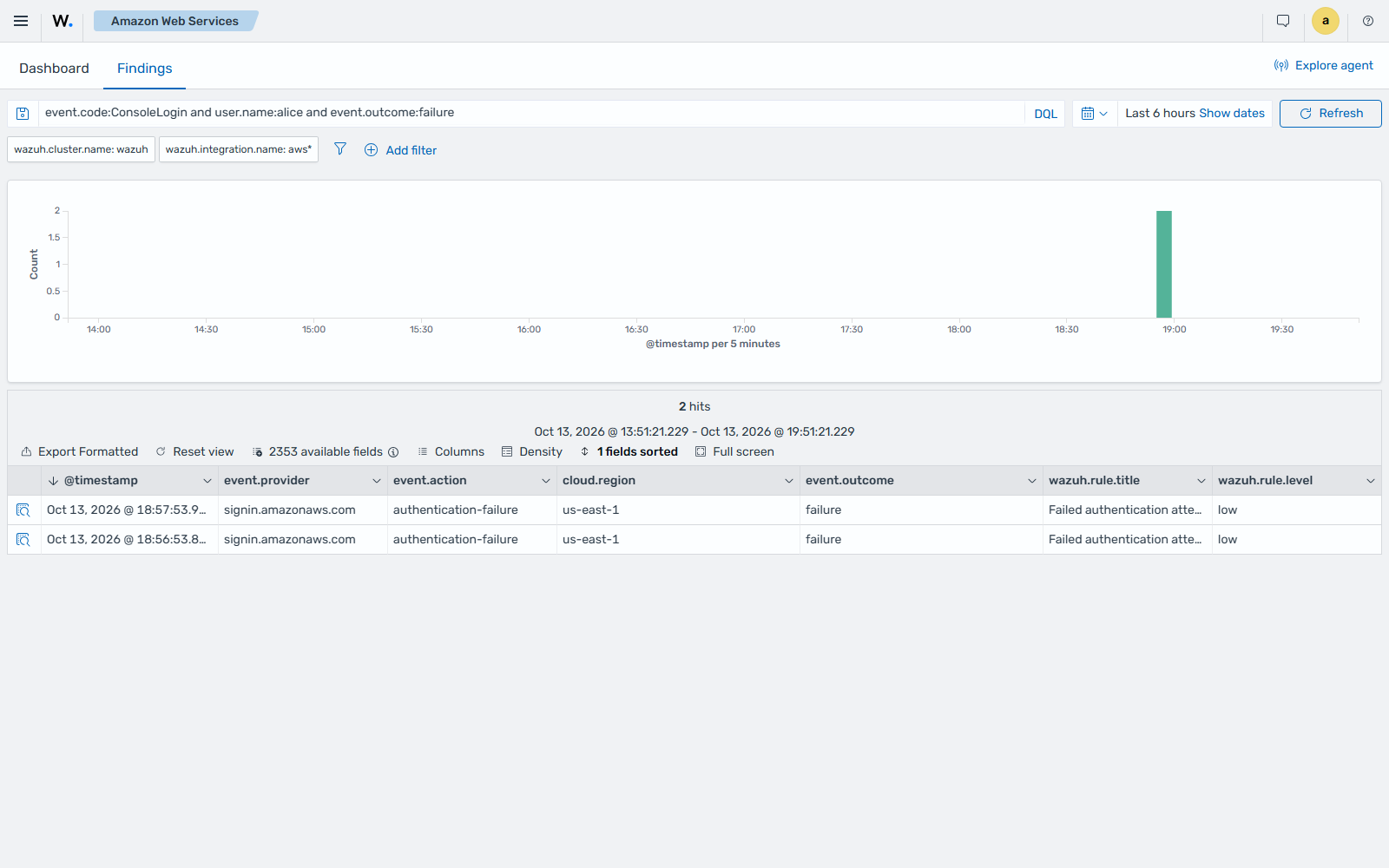This screenshot has width=1389, height=868.
Task: Expand event.outcome column header chevron
Action: coord(1032,481)
